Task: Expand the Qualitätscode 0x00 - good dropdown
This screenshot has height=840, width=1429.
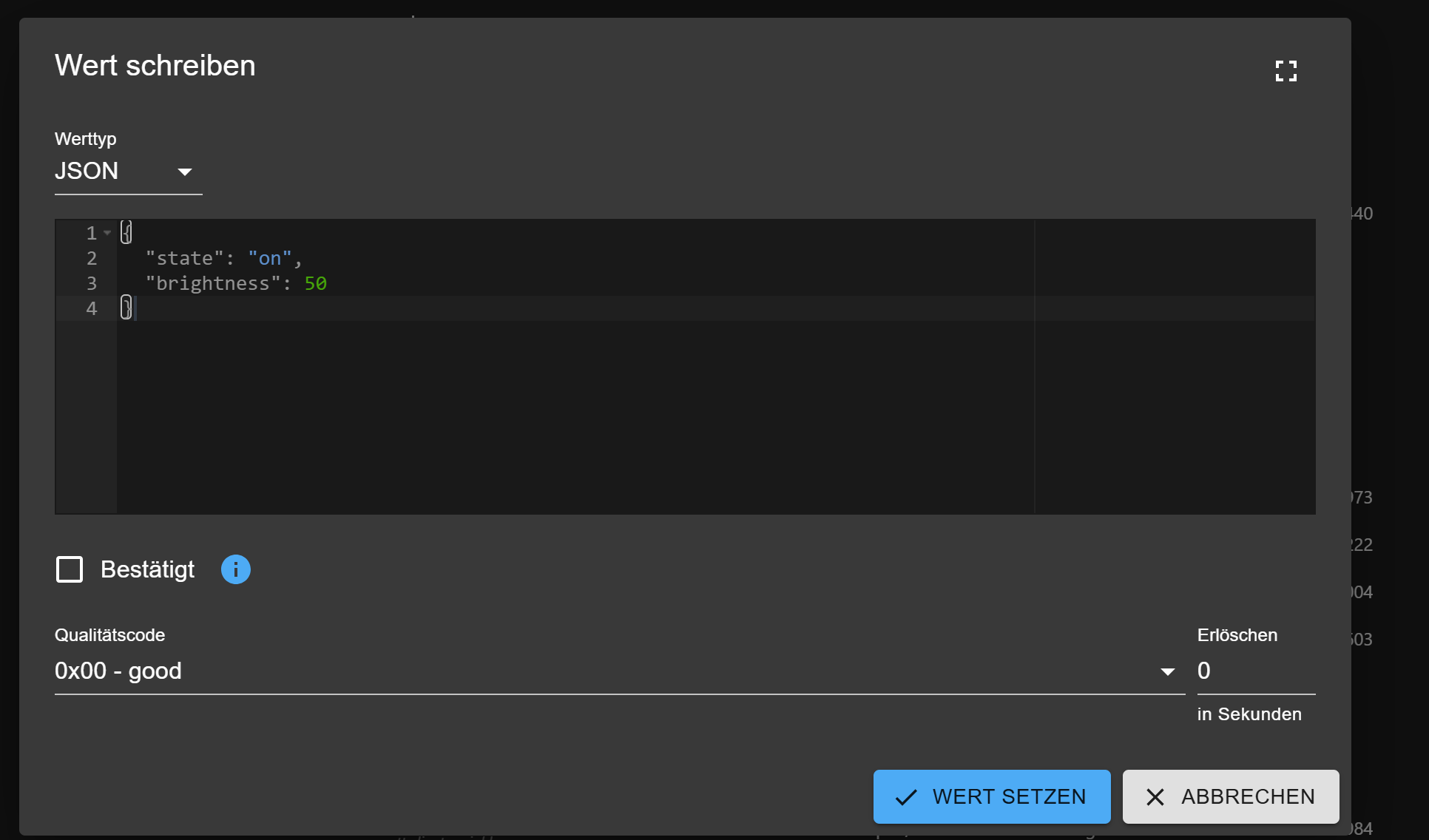Action: (619, 671)
